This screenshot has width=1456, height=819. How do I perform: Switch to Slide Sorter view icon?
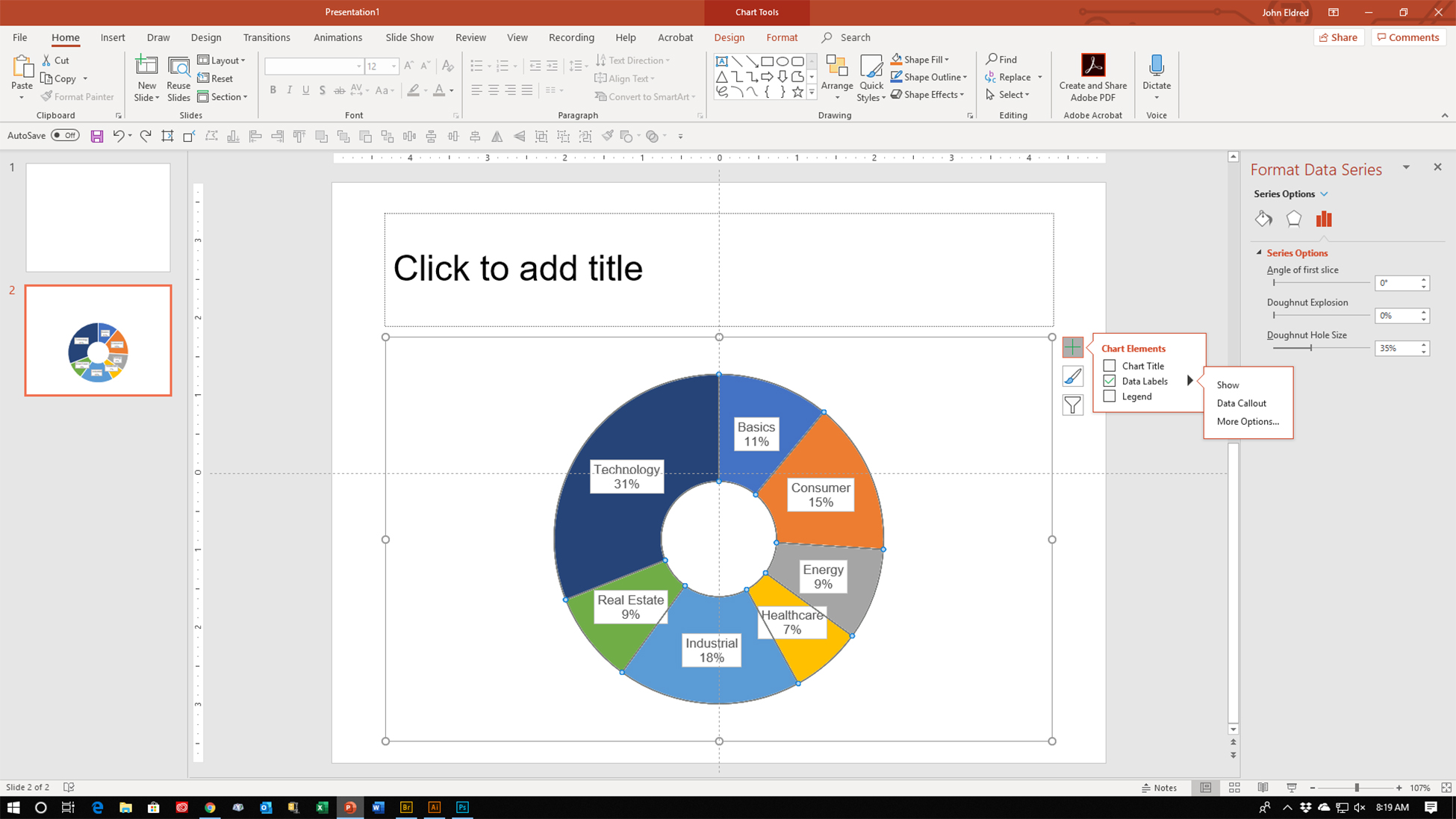pos(1234,788)
